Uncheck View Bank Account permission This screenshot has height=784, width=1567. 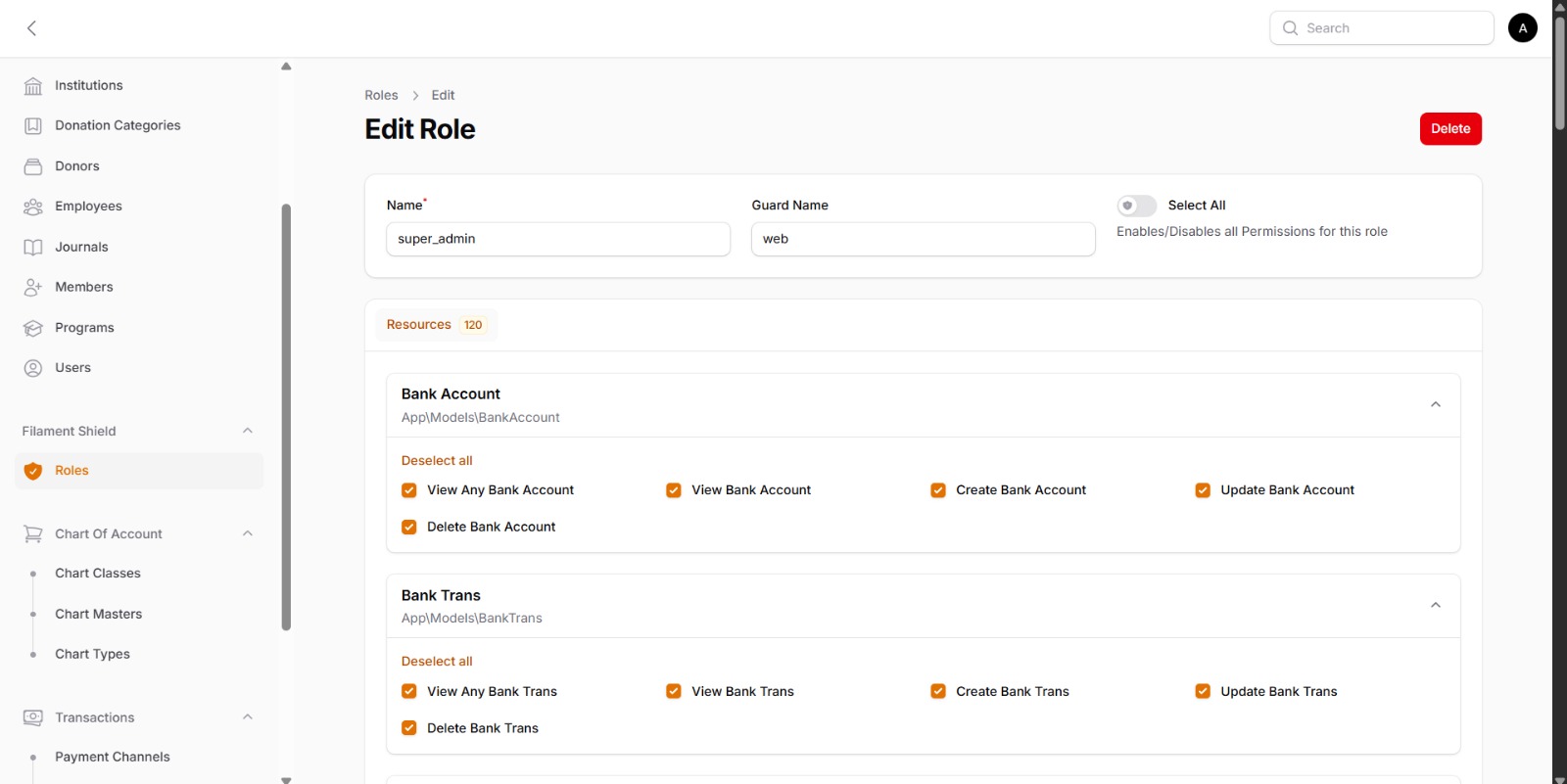(x=674, y=490)
